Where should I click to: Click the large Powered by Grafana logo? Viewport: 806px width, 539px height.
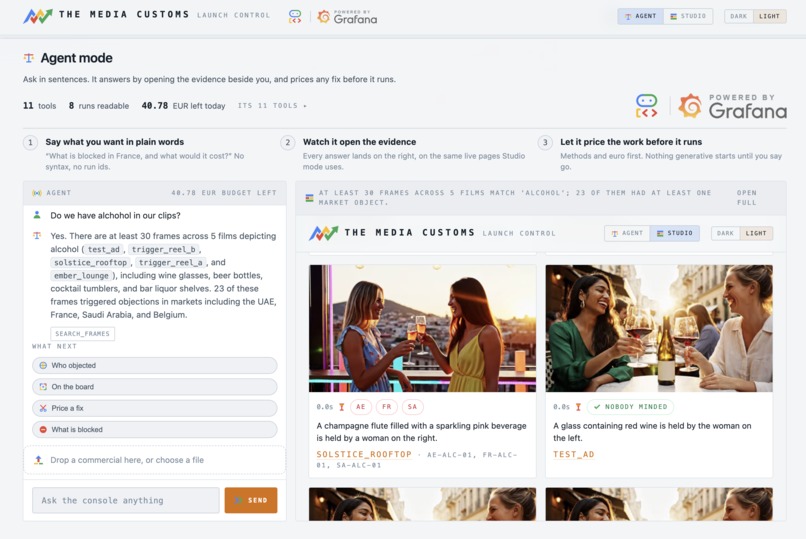point(732,106)
